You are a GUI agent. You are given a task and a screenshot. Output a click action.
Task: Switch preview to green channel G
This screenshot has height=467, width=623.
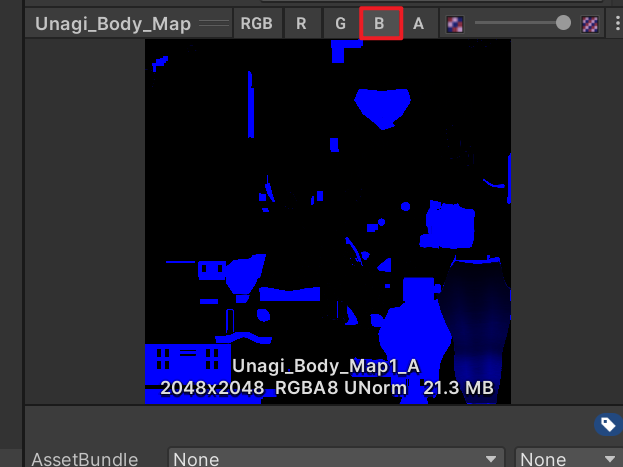pos(340,23)
